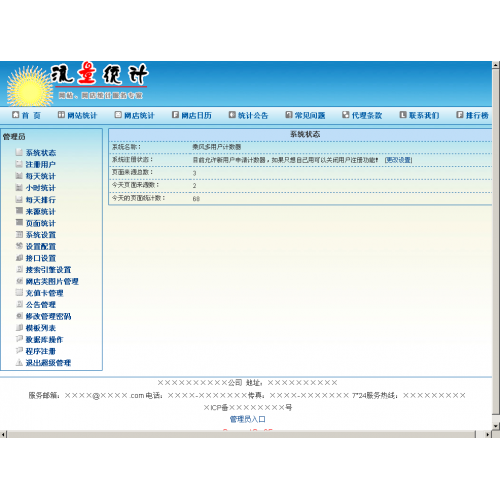This screenshot has height=500, width=500.
Task: Click the vertical scrollbar's down arrow
Action: (x=496, y=426)
